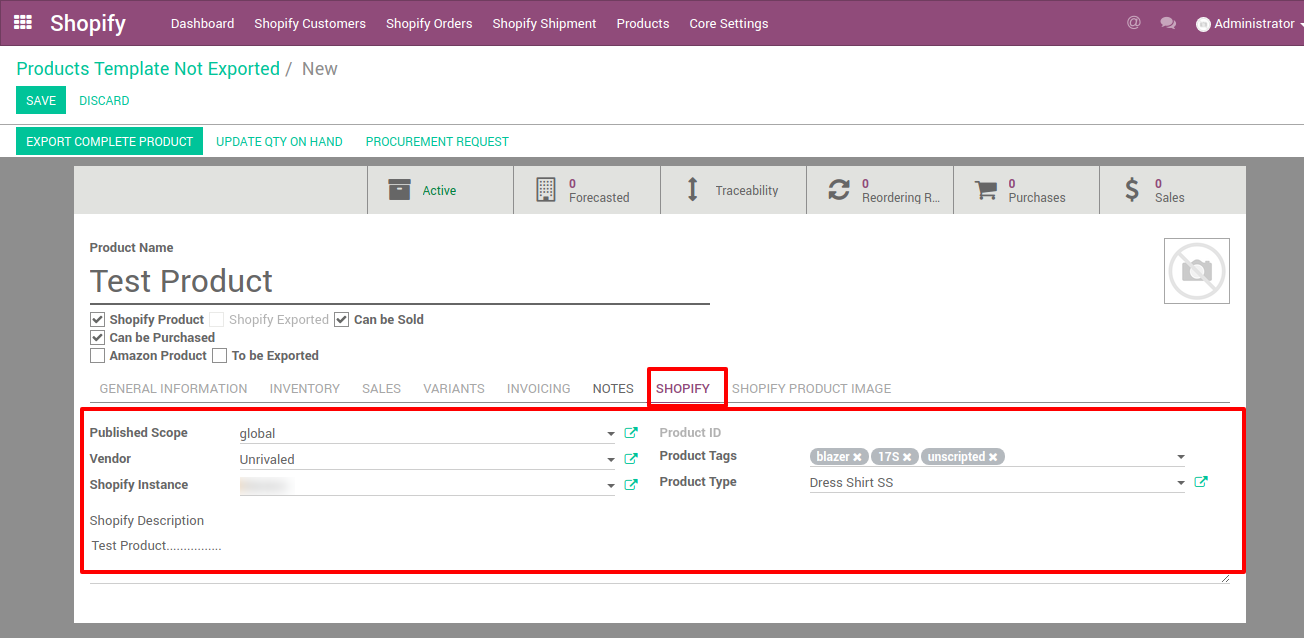Click the Administrator avatar icon
The width and height of the screenshot is (1304, 638).
coord(1203,24)
